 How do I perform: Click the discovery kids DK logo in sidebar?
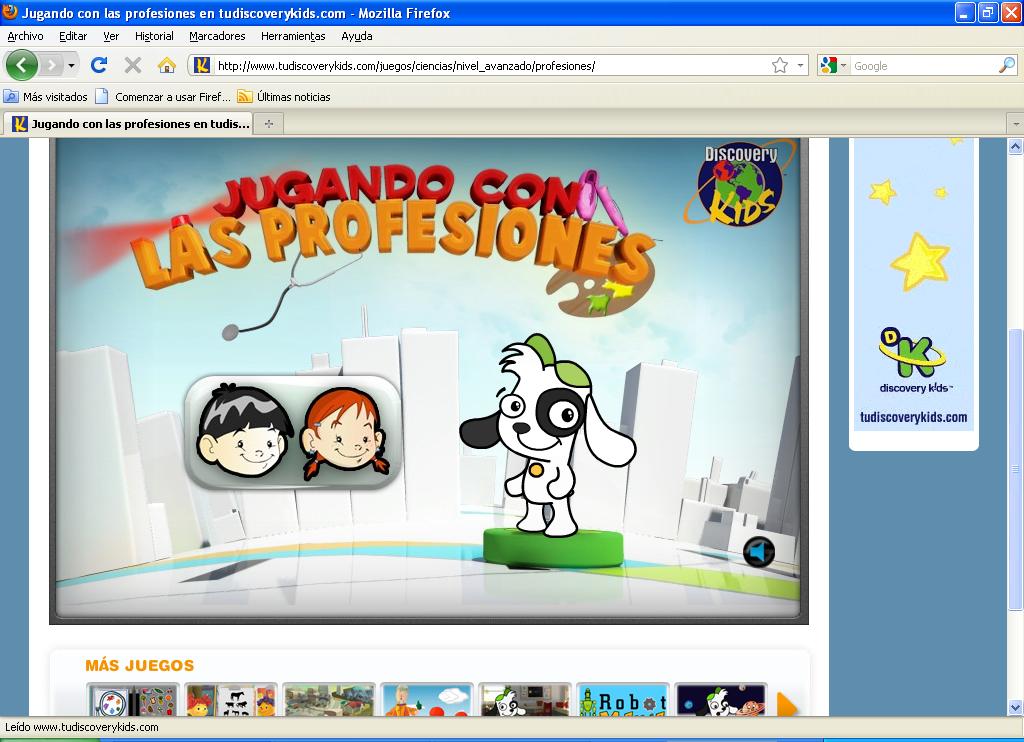coord(913,360)
